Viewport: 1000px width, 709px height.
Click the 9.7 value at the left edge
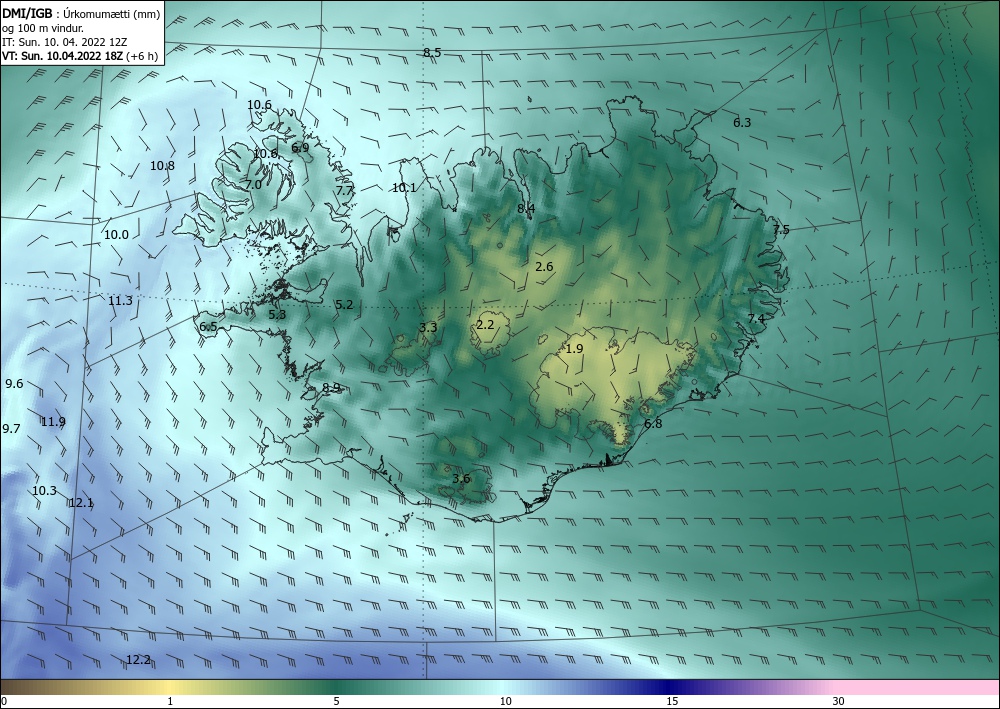(11, 429)
